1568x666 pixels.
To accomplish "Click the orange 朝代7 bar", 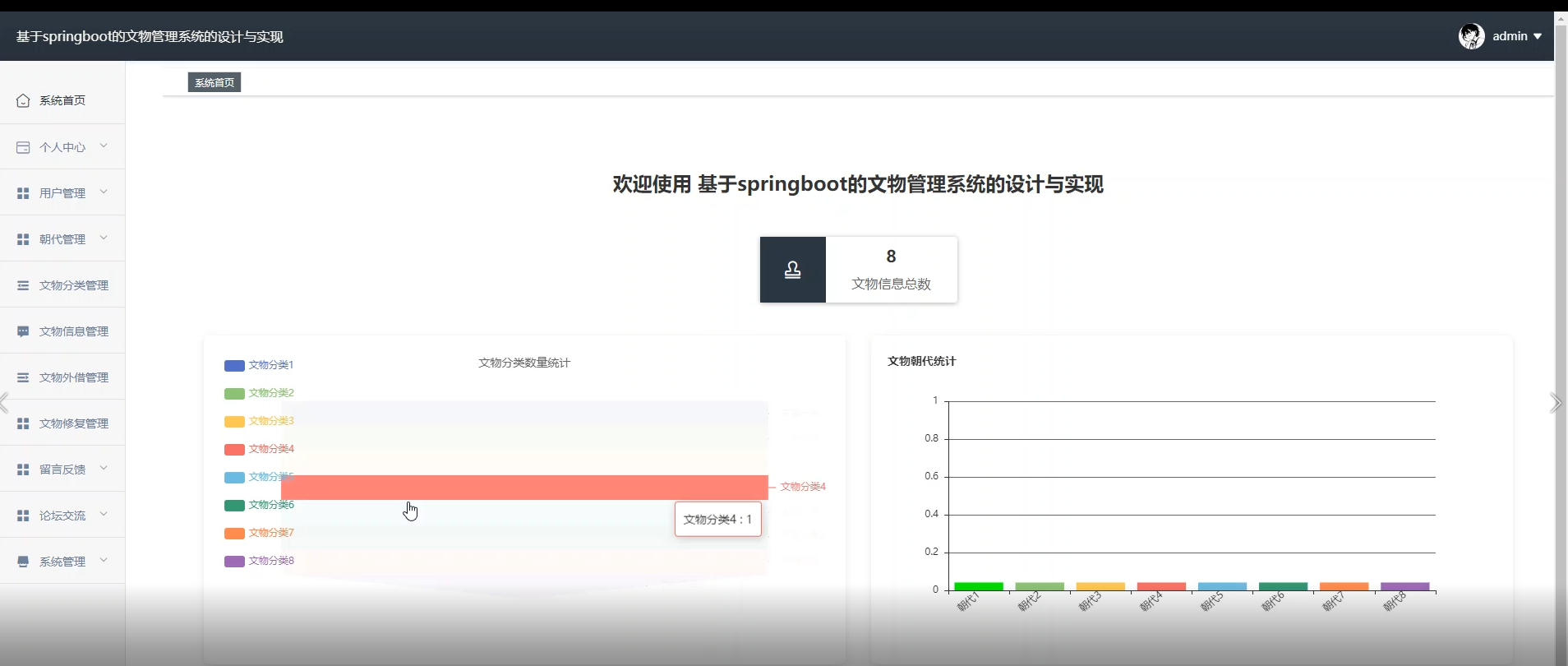I will (x=1344, y=586).
